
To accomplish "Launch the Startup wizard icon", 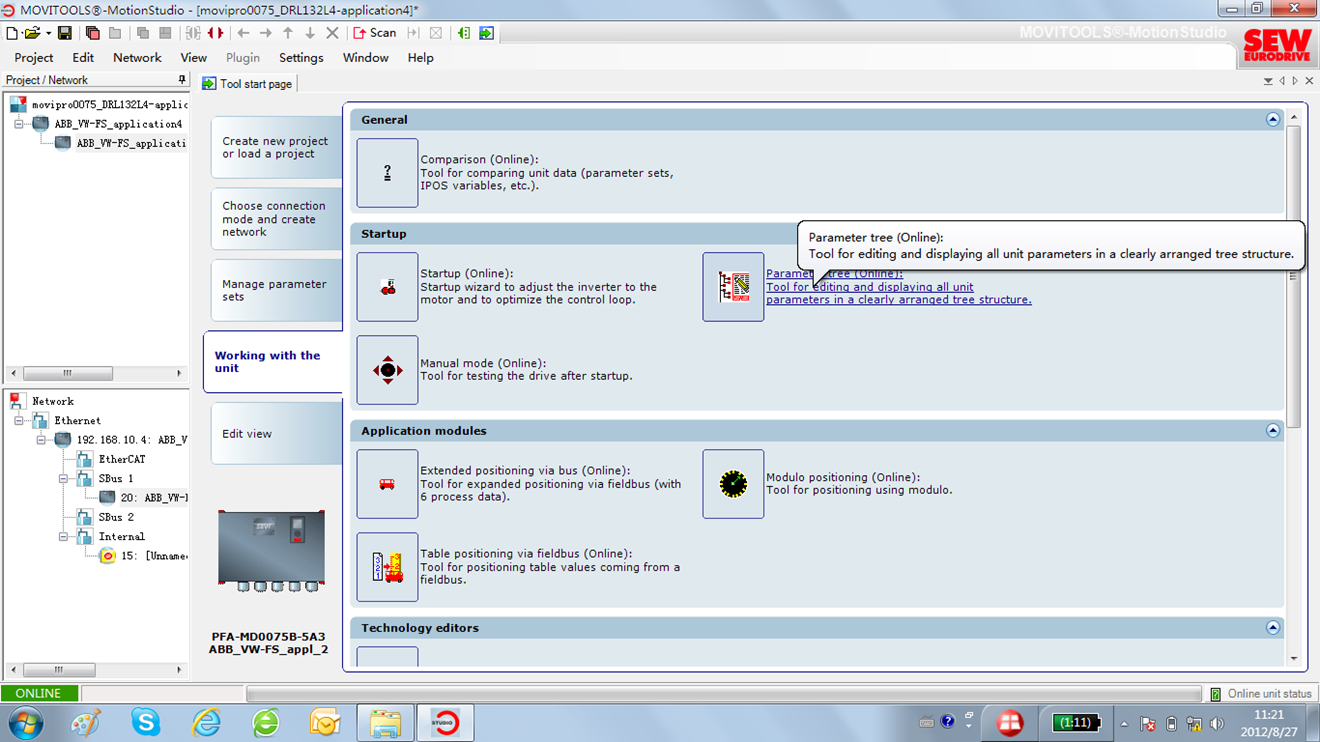I will pyautogui.click(x=387, y=287).
